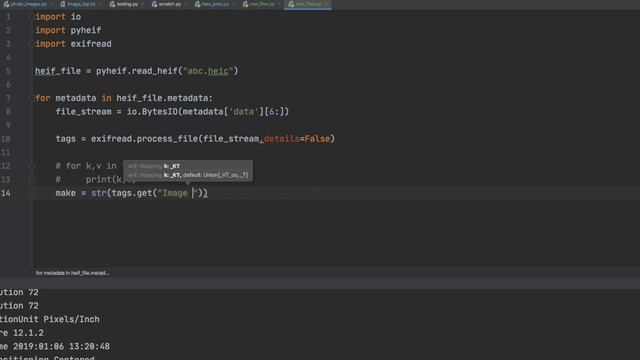Collapse the imports block at line 1

pos(32,17)
